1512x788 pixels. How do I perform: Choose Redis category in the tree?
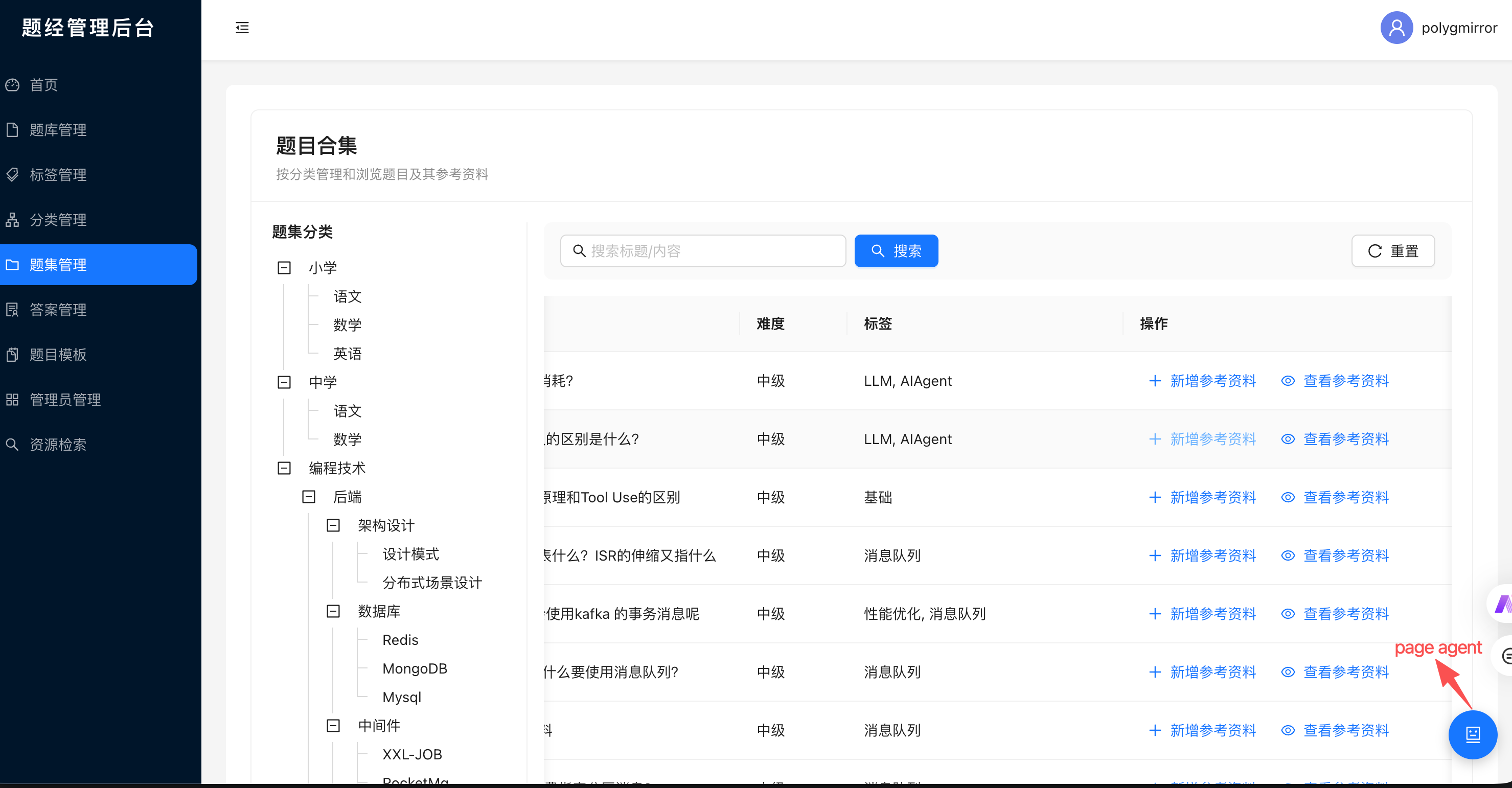tap(400, 640)
